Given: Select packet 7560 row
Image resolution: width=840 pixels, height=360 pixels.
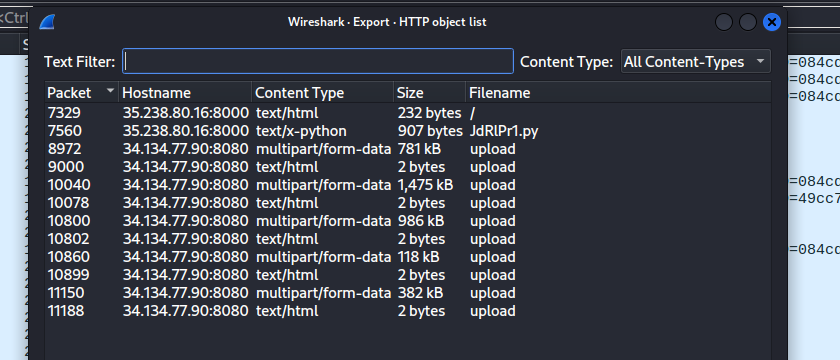Looking at the screenshot, I should coord(408,131).
